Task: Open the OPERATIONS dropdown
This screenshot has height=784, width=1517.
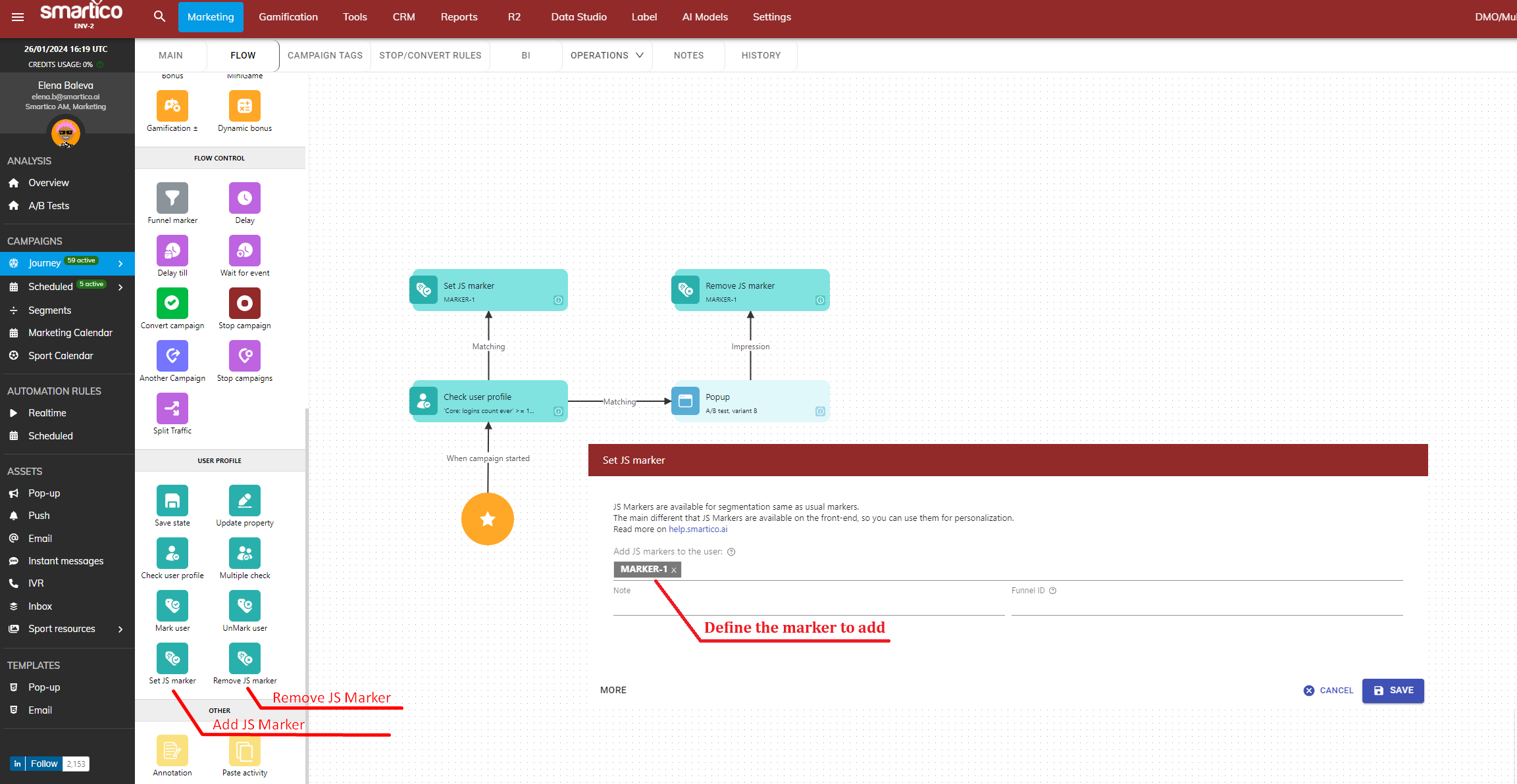Action: [x=606, y=55]
